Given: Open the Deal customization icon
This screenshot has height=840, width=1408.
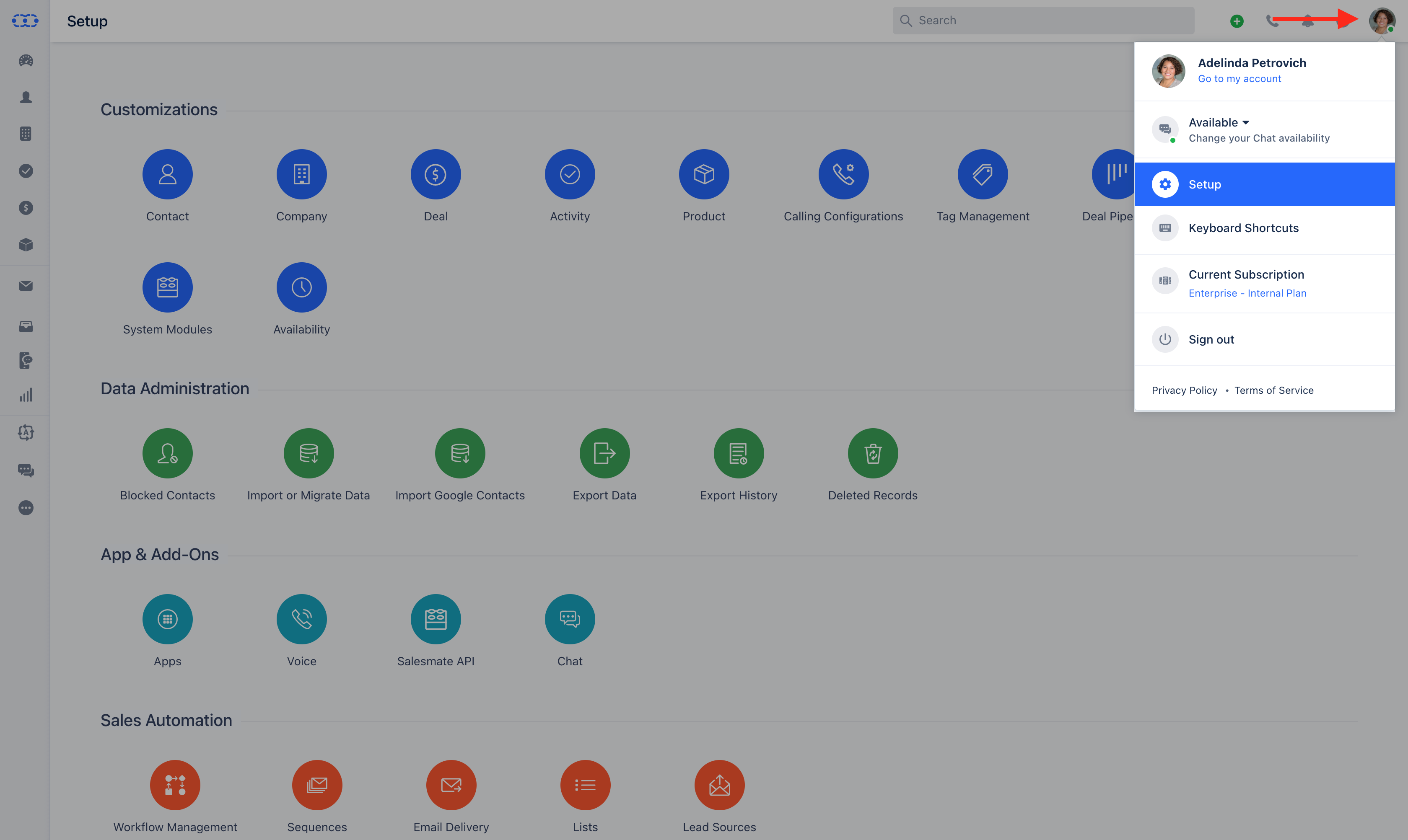Looking at the screenshot, I should [x=436, y=174].
